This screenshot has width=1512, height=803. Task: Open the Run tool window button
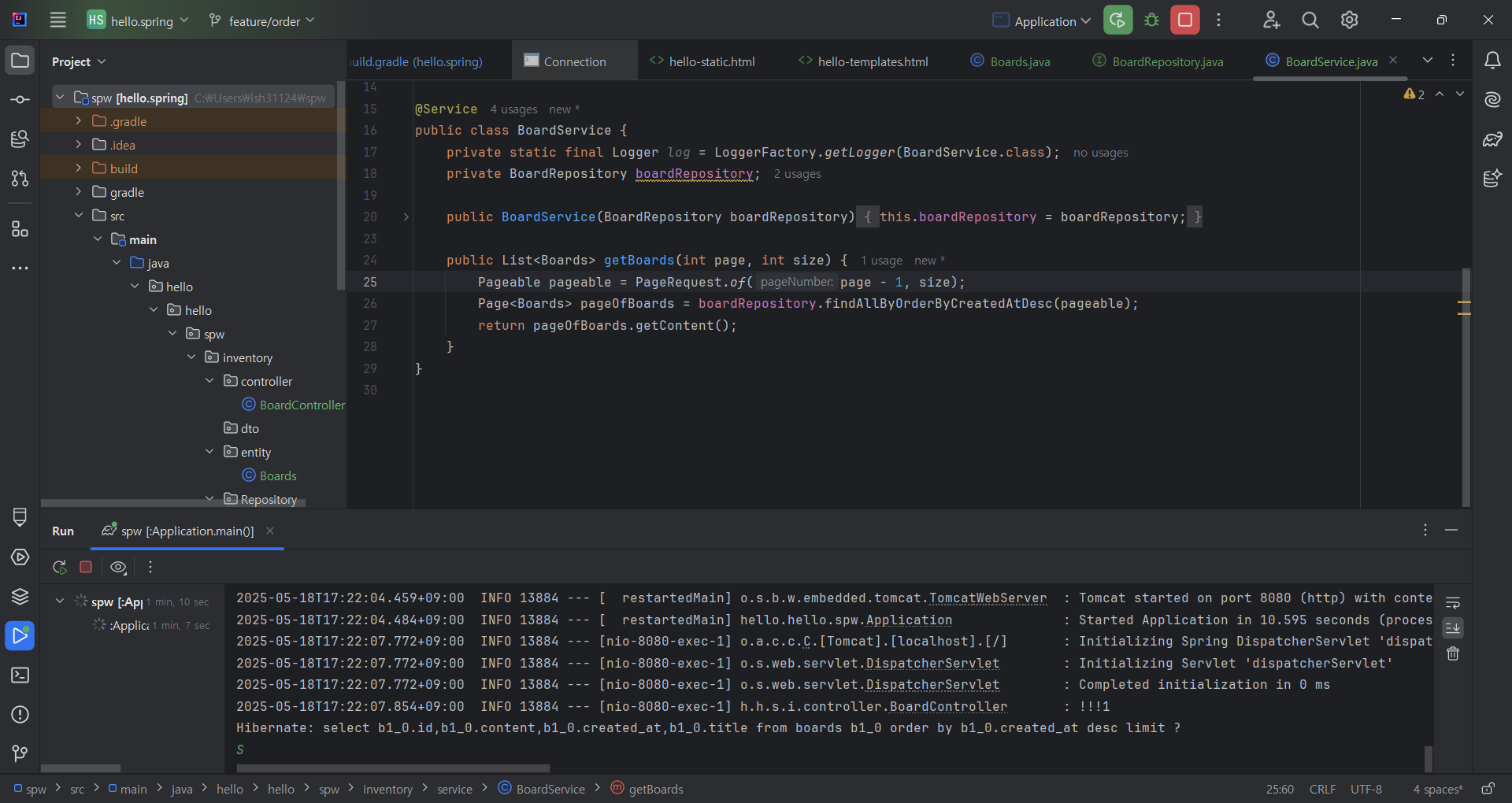pos(20,635)
